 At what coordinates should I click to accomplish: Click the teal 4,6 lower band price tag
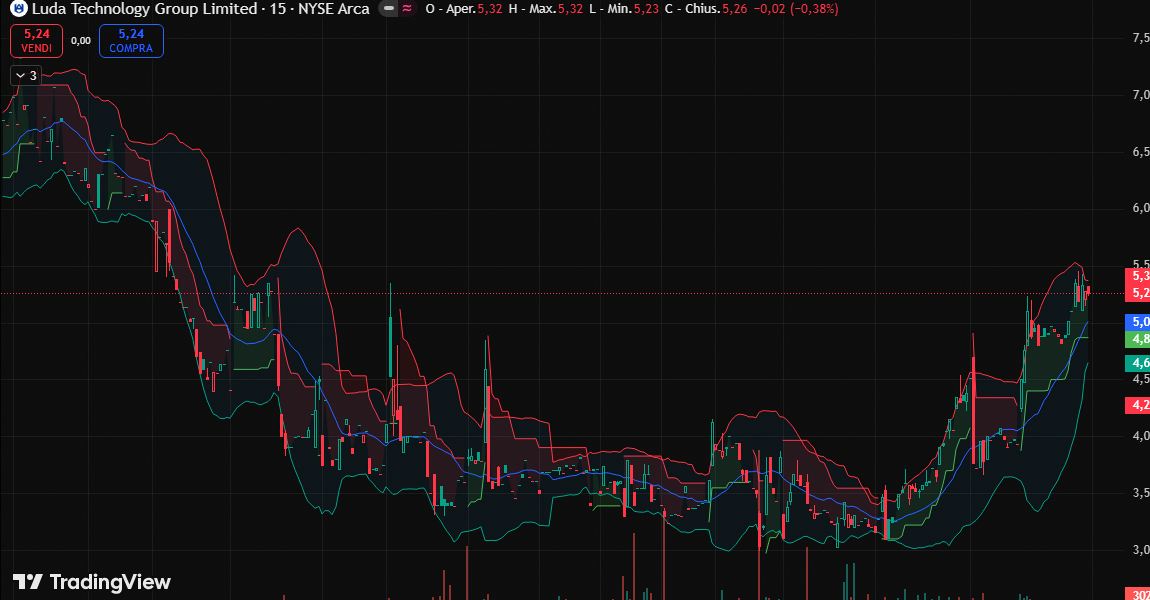pos(1138,363)
